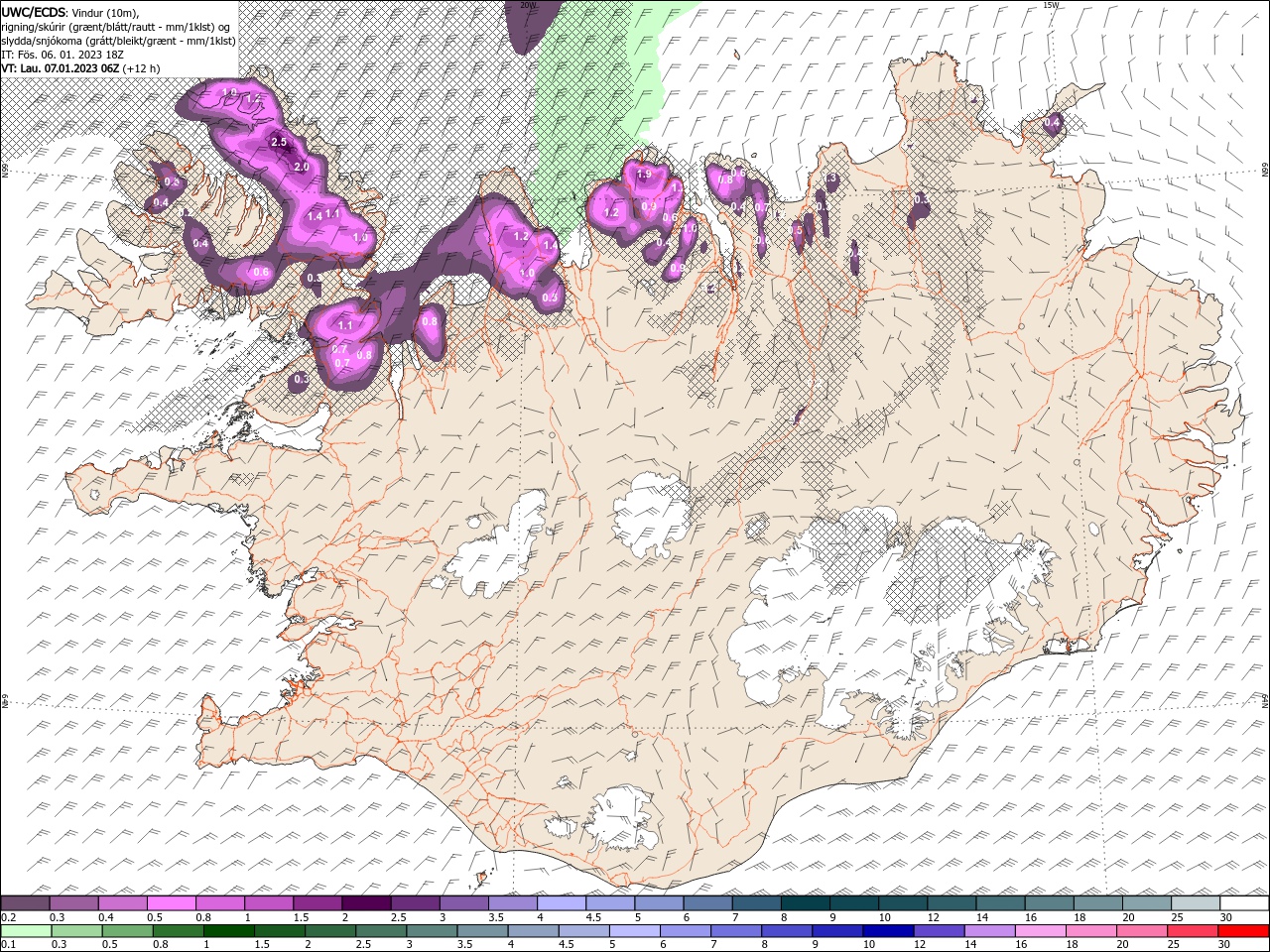Pick the 0.8 green swatch in lower legend row
The image size is (1270, 952).
click(x=179, y=931)
